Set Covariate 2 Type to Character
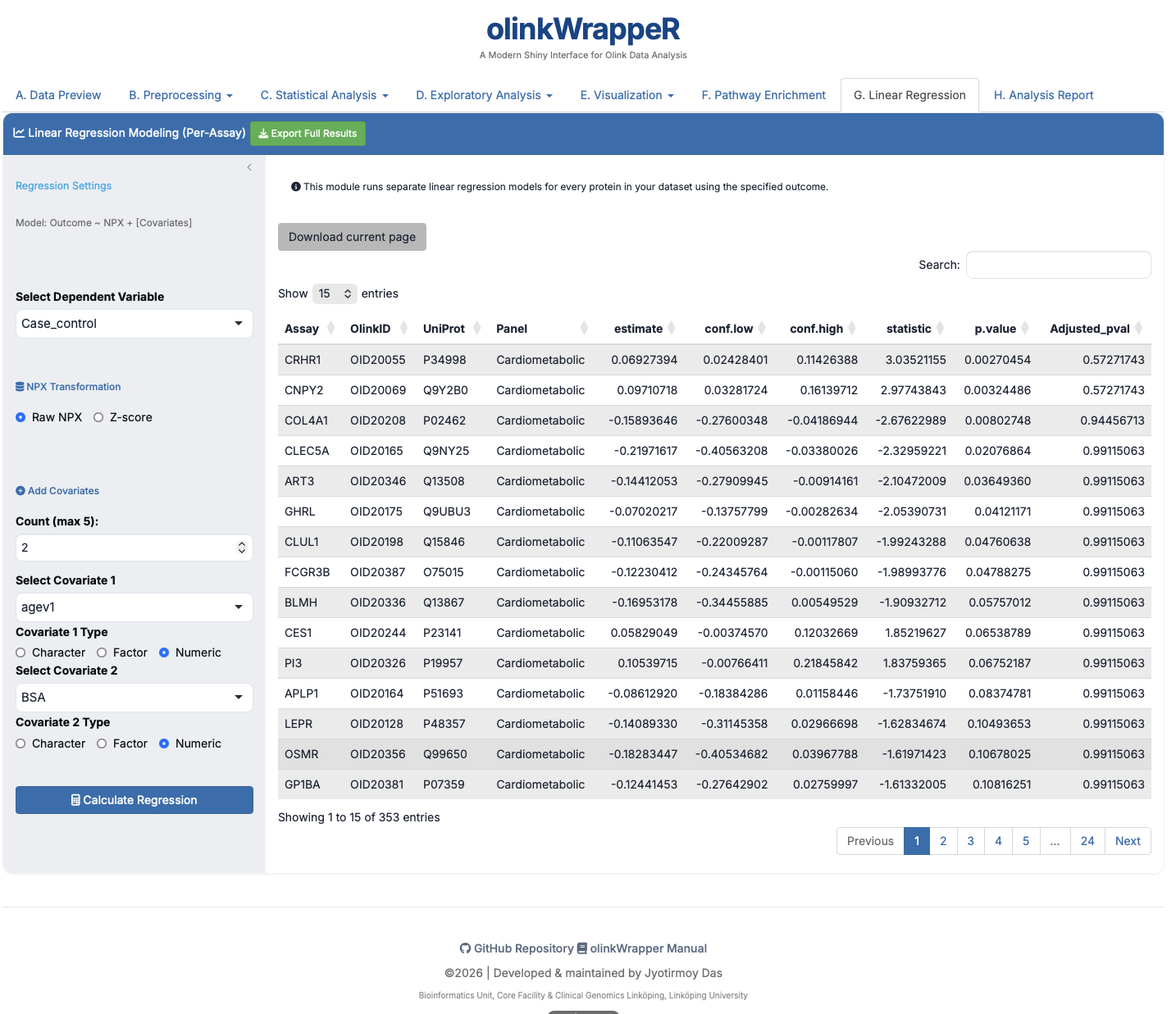 [21, 743]
